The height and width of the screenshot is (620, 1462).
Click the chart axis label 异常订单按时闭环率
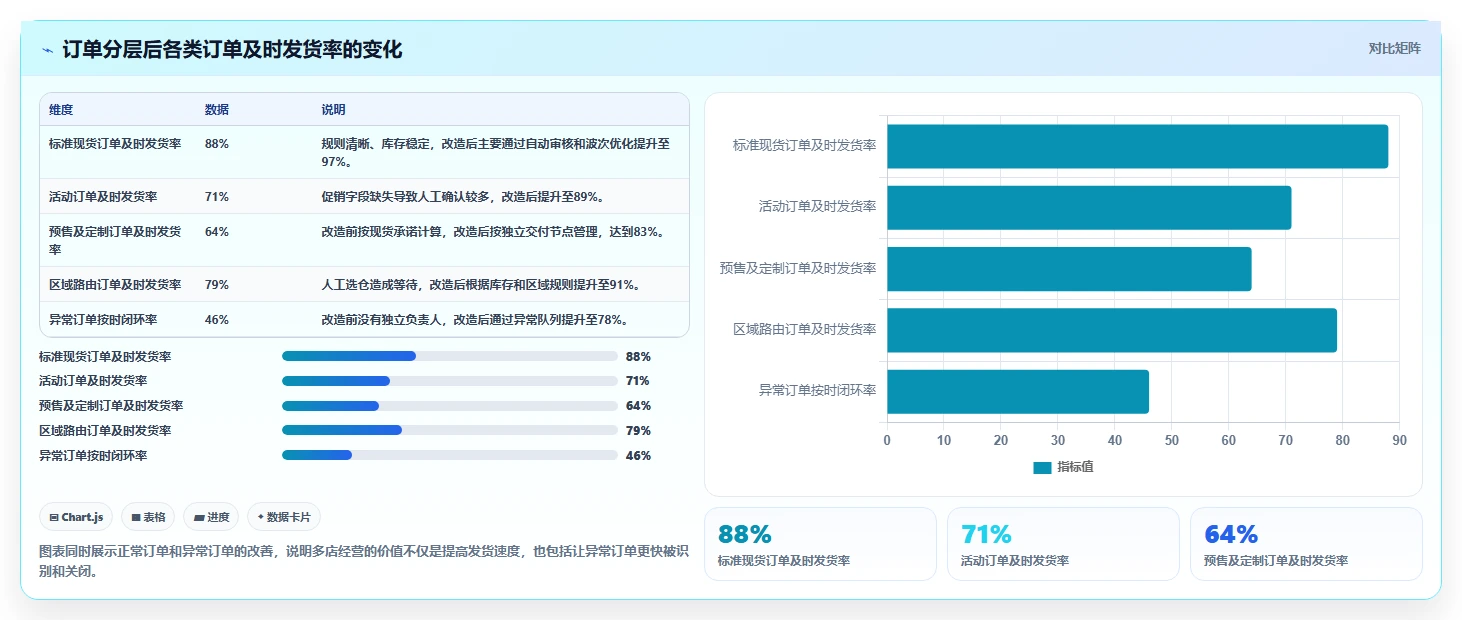coord(818,391)
